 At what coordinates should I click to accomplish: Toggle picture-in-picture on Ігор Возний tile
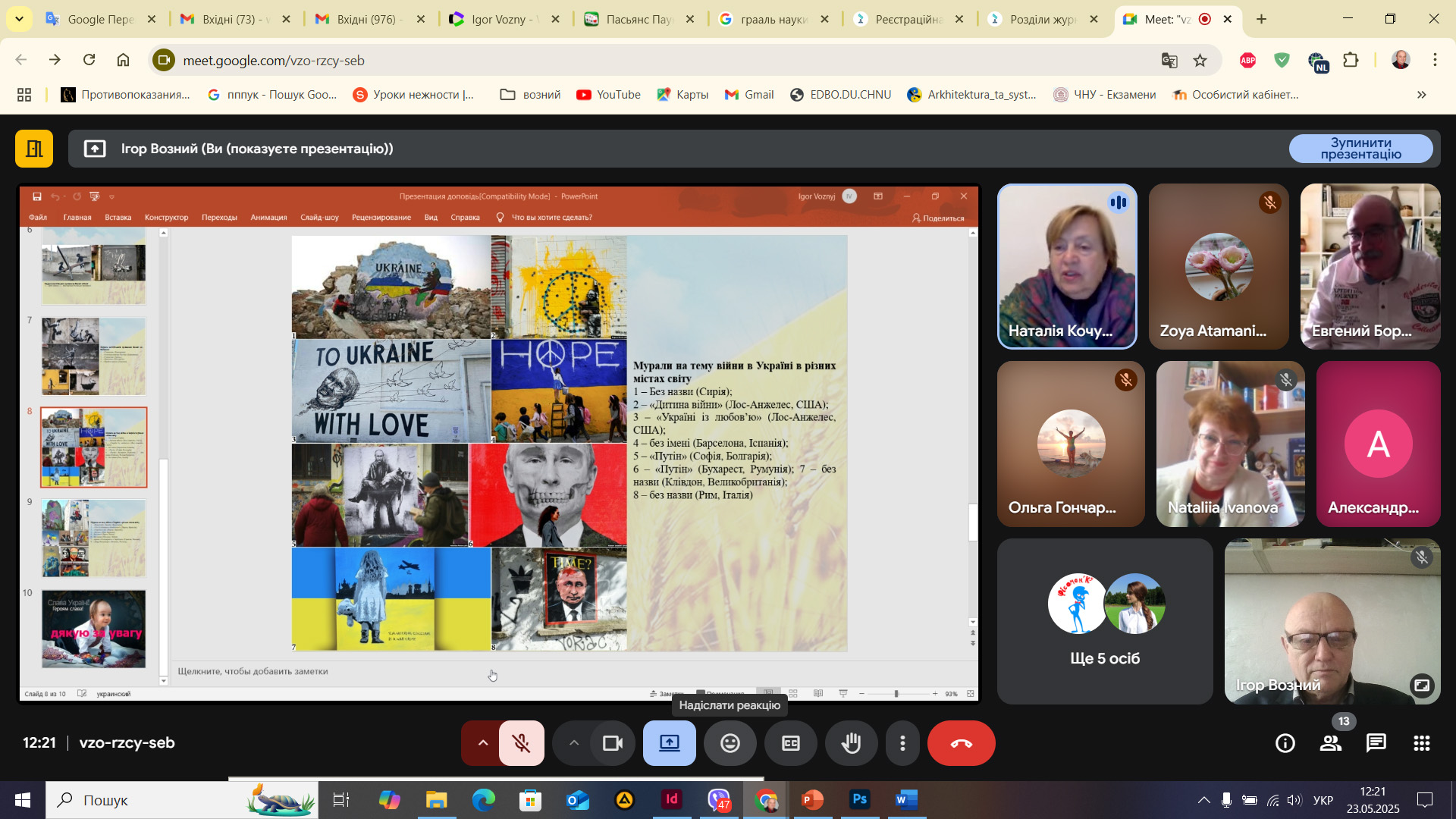pos(1422,686)
